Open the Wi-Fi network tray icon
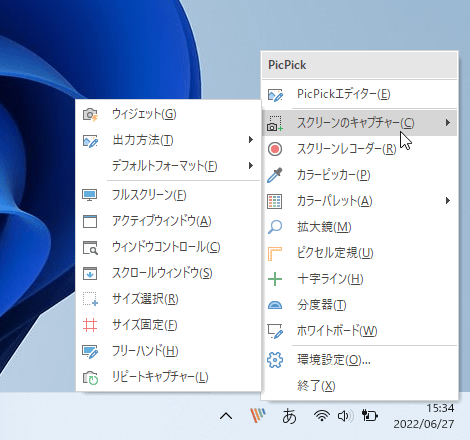 tap(322, 416)
